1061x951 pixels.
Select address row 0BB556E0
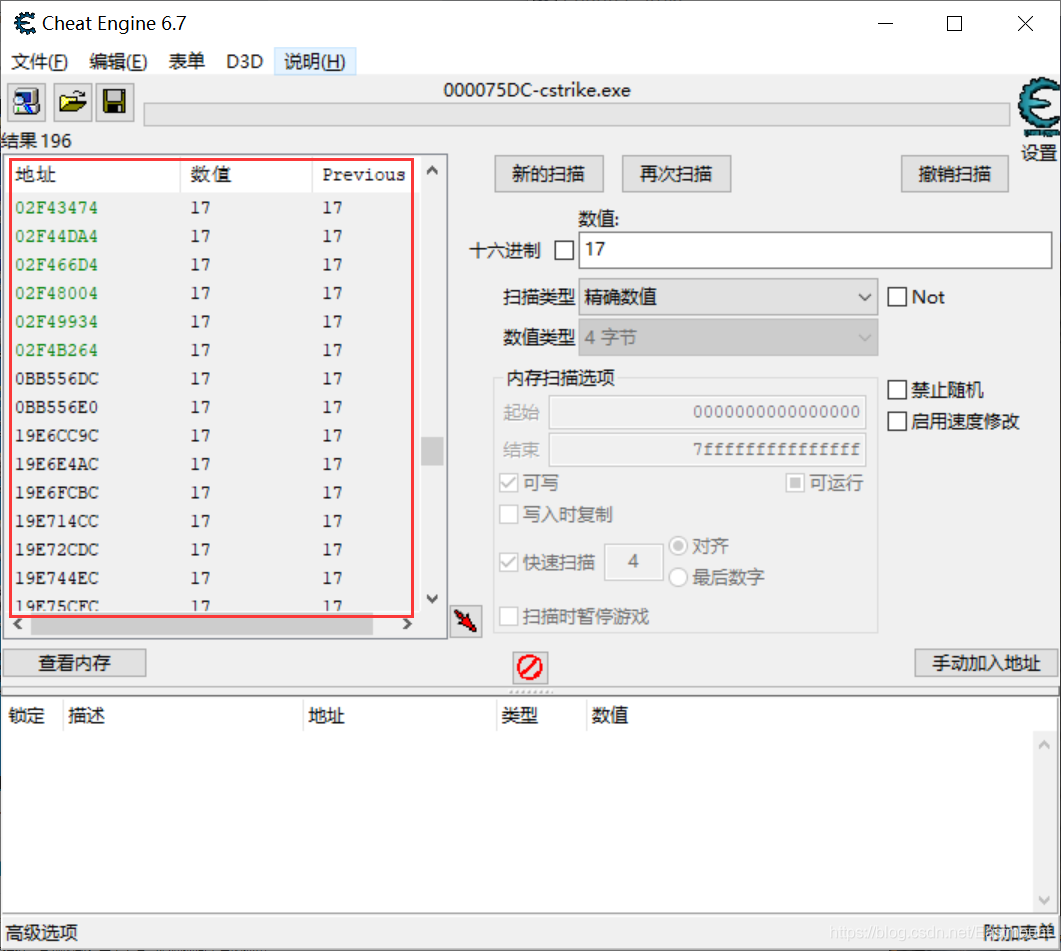tap(211, 407)
